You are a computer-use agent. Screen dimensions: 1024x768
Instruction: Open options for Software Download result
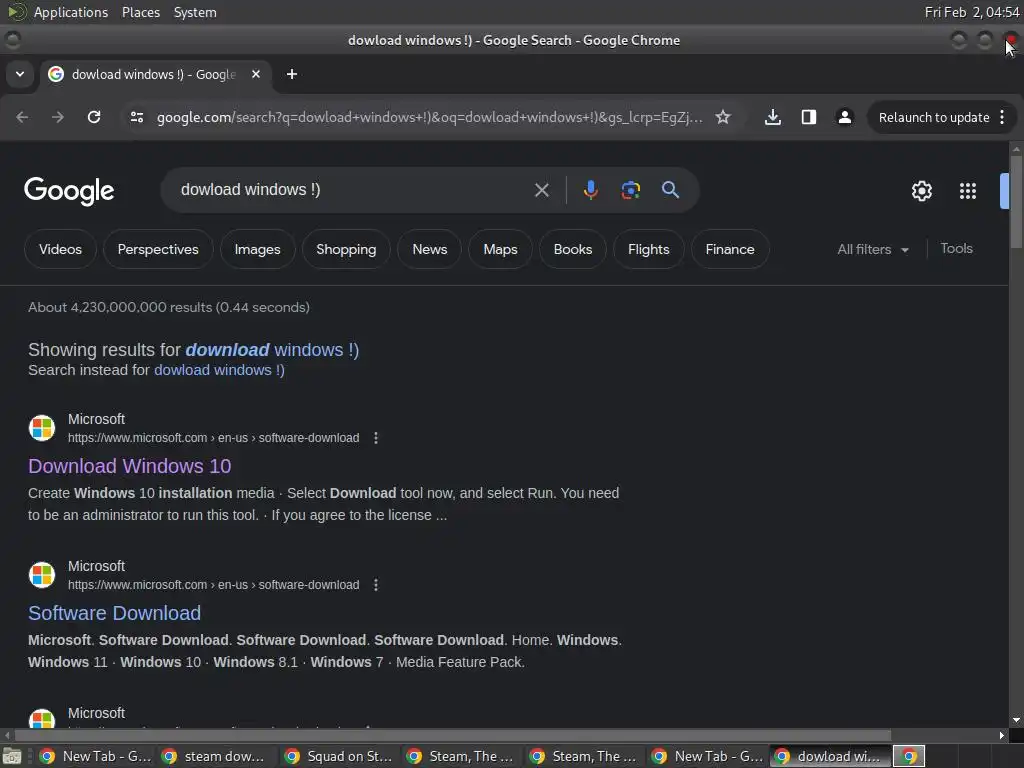pyautogui.click(x=376, y=585)
